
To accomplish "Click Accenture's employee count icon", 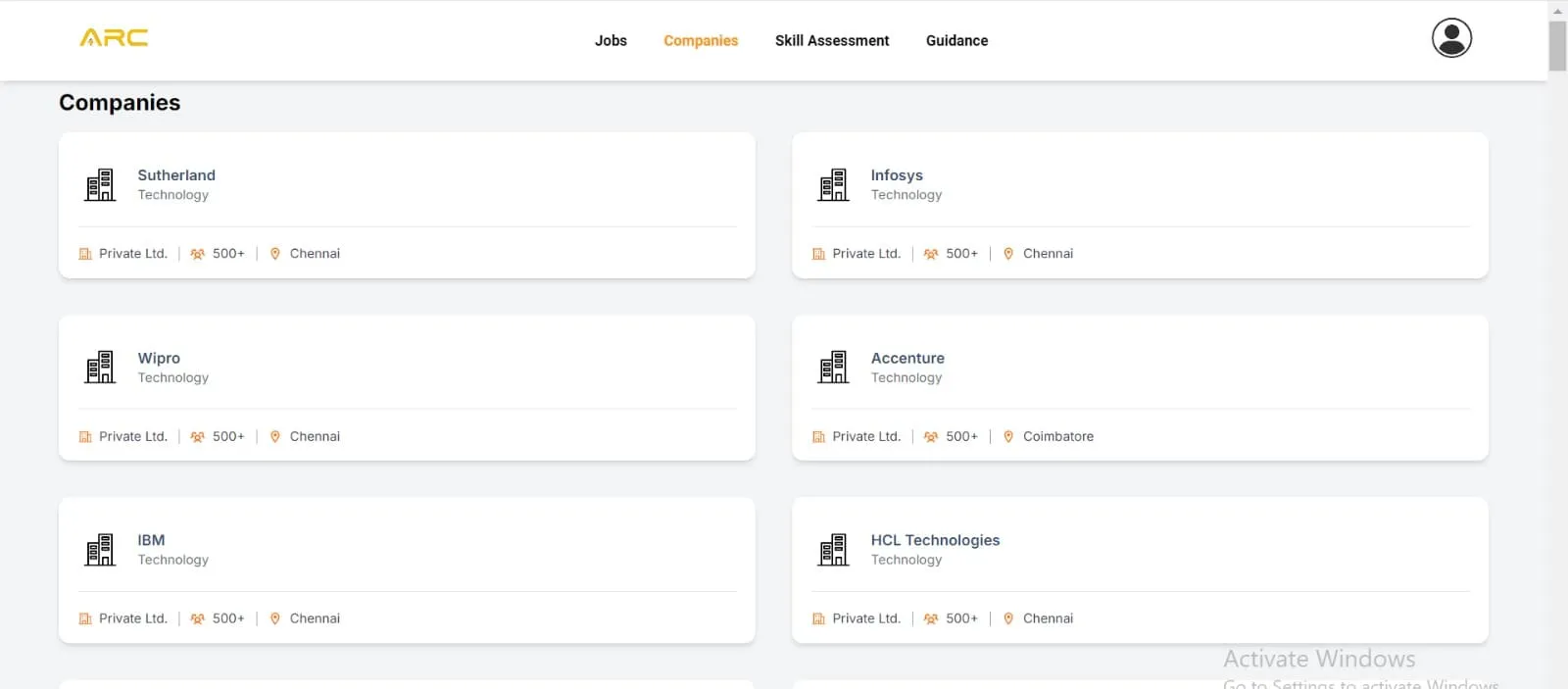I will [931, 437].
